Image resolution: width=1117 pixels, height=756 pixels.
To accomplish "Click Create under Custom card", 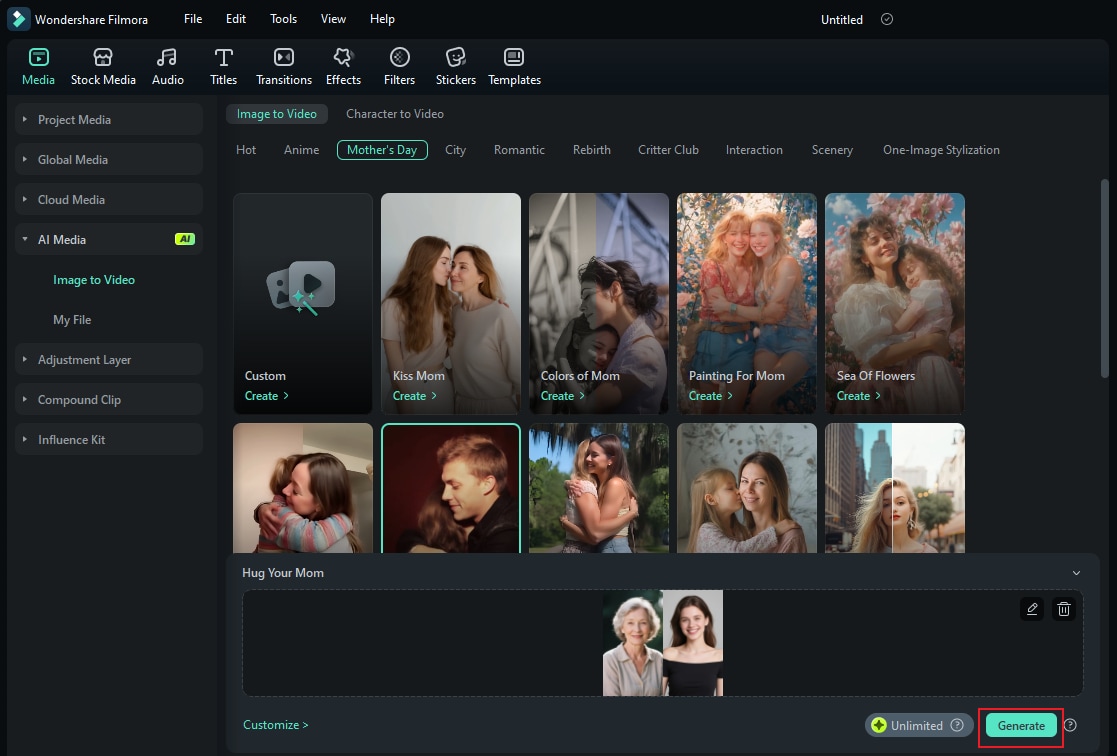I will click(x=266, y=395).
